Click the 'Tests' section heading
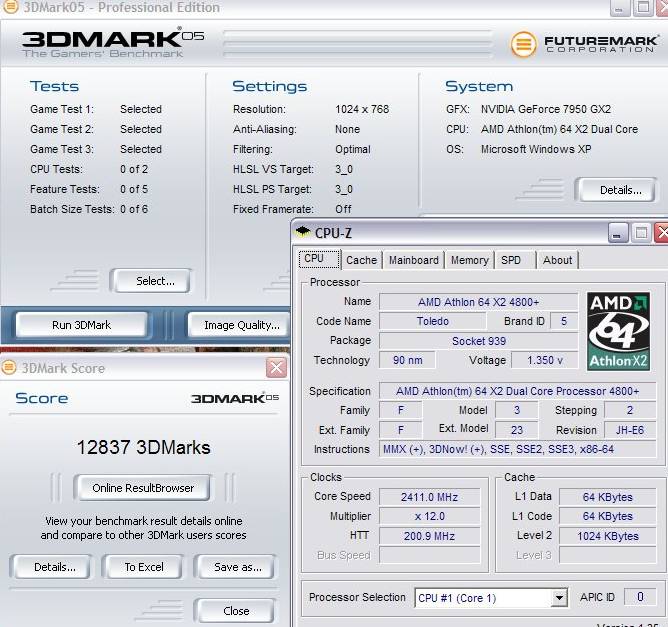This screenshot has width=668, height=627. tap(55, 86)
